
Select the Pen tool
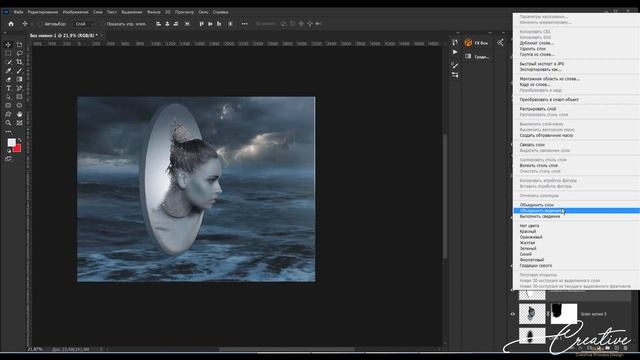(x=19, y=88)
